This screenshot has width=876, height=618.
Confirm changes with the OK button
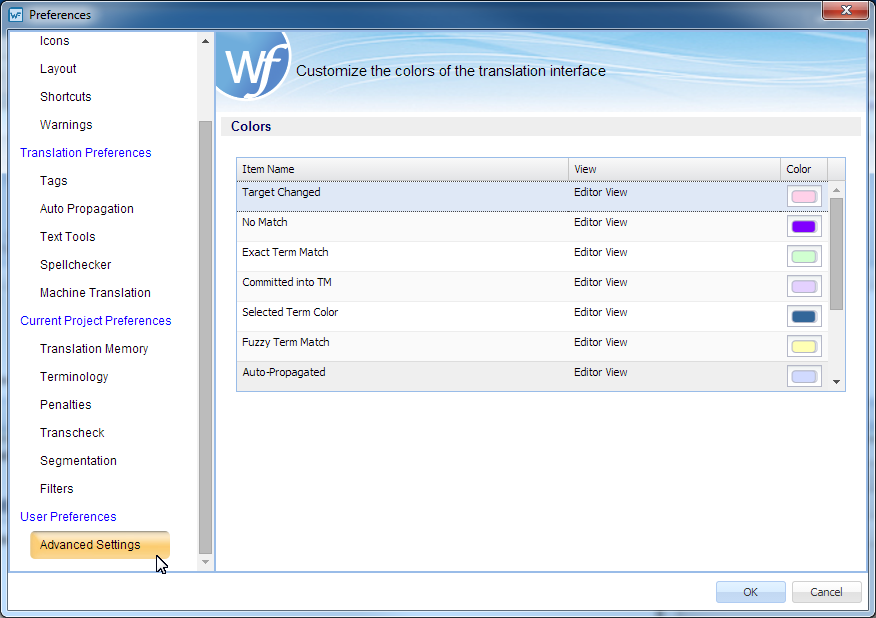click(750, 592)
